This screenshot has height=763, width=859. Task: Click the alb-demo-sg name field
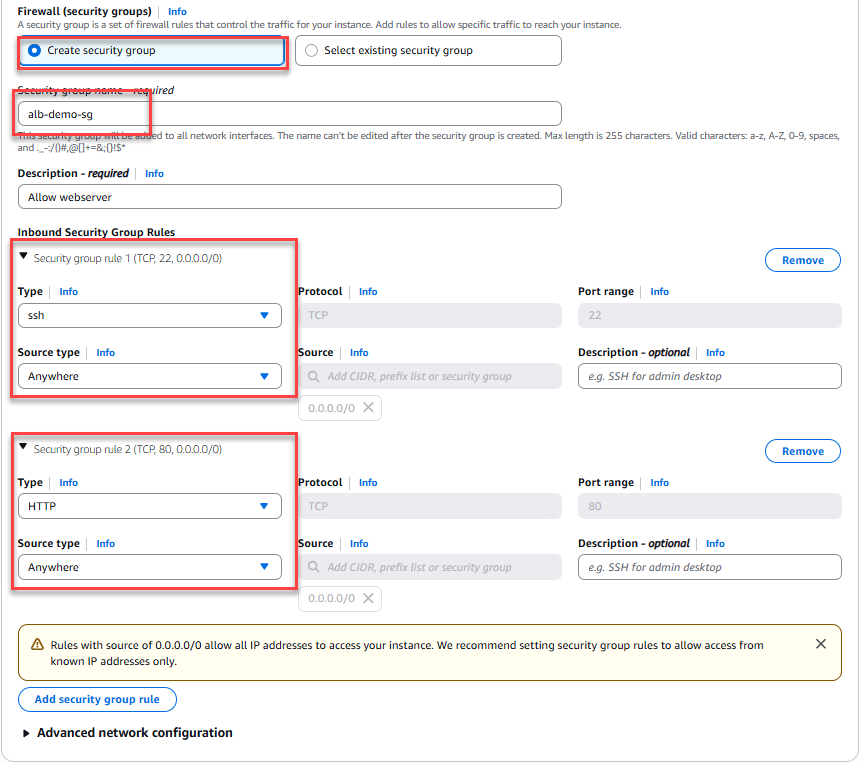(289, 112)
